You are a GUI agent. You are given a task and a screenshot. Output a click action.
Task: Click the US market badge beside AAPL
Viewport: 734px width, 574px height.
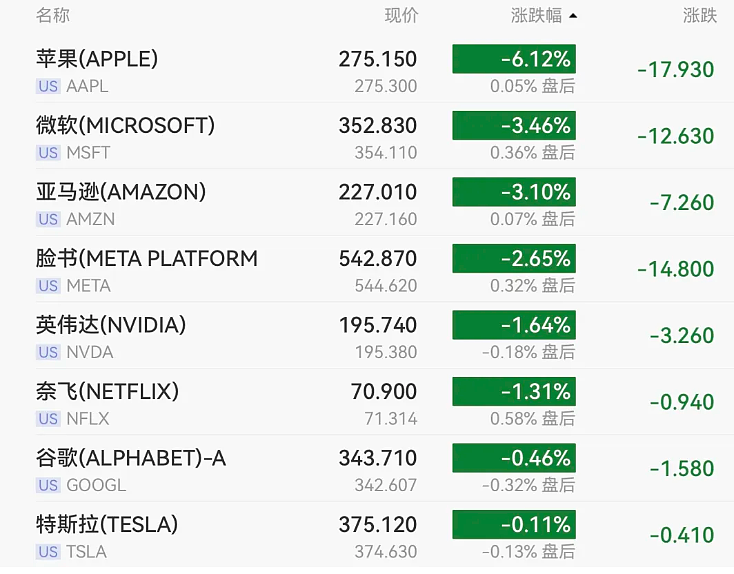(48, 86)
